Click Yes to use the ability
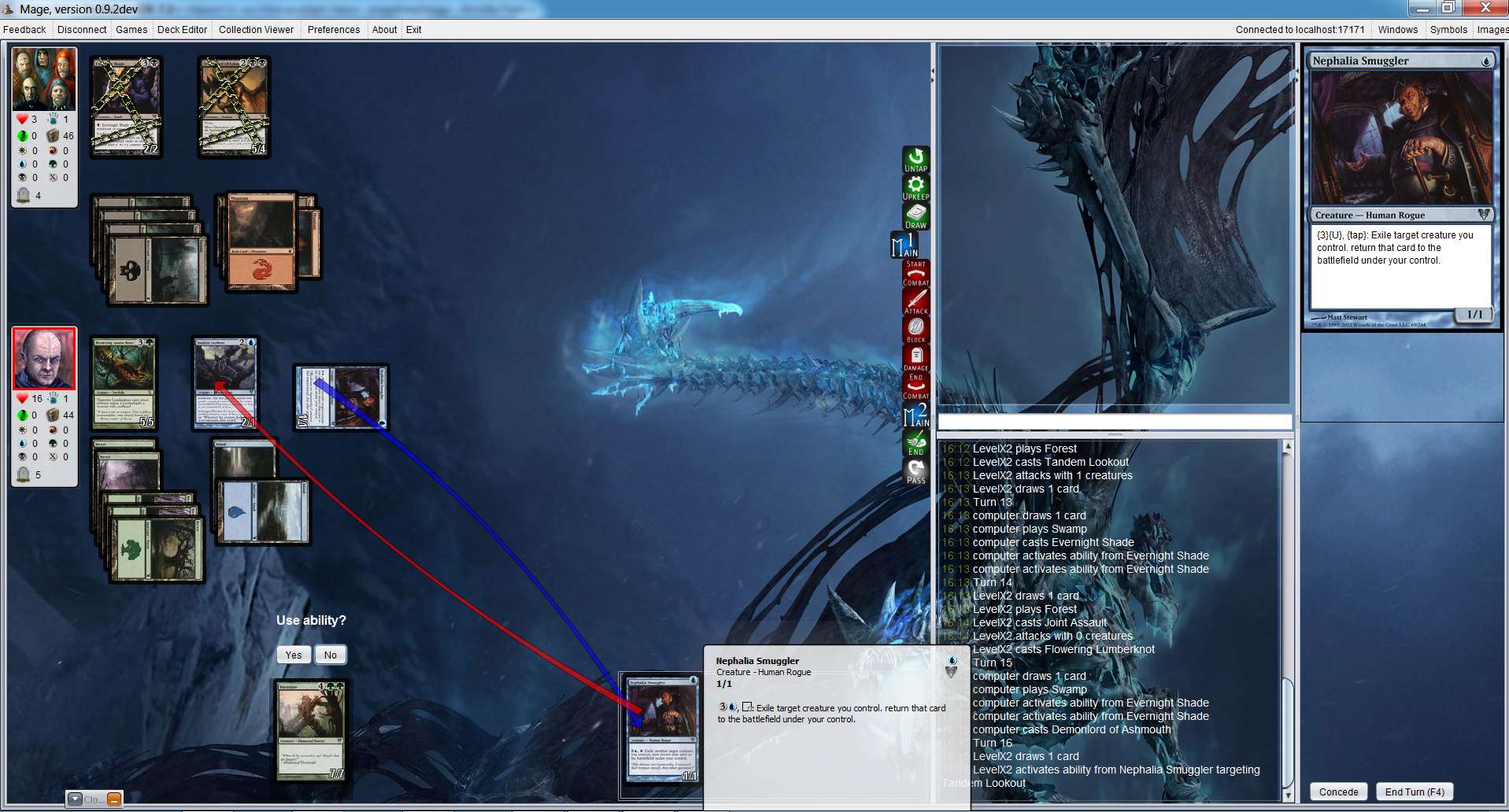1509x812 pixels. [x=294, y=655]
